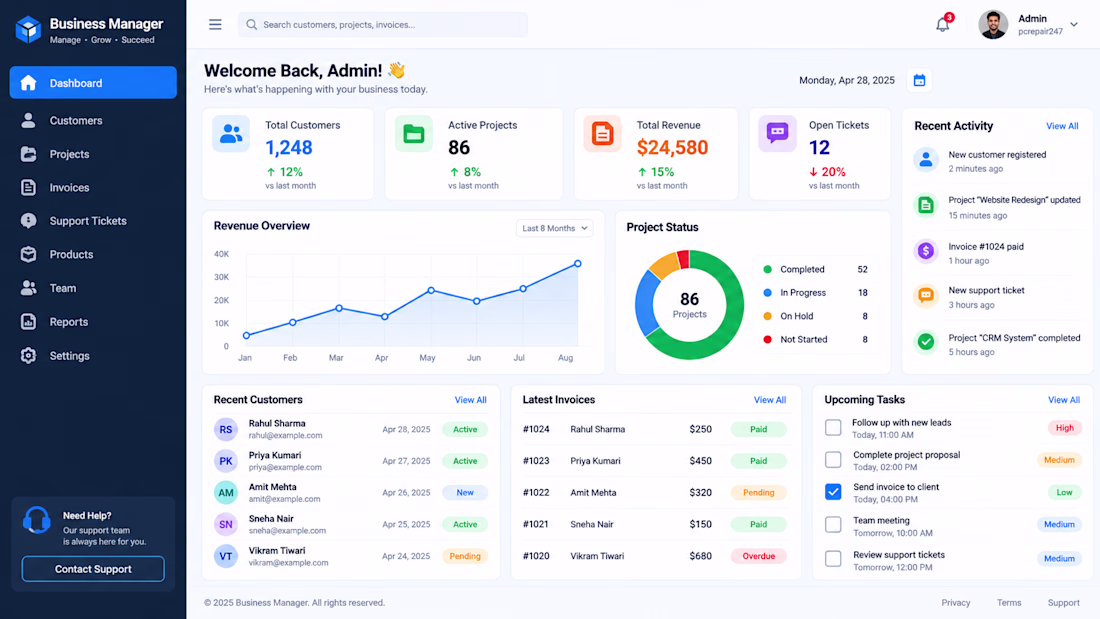Open the Privacy footer link
This screenshot has height=619, width=1100.
955,603
